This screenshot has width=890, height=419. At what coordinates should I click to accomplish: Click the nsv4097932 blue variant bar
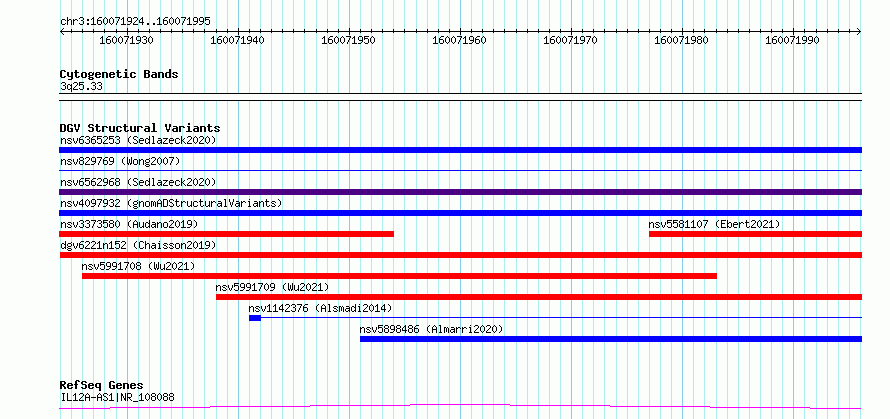point(460,213)
